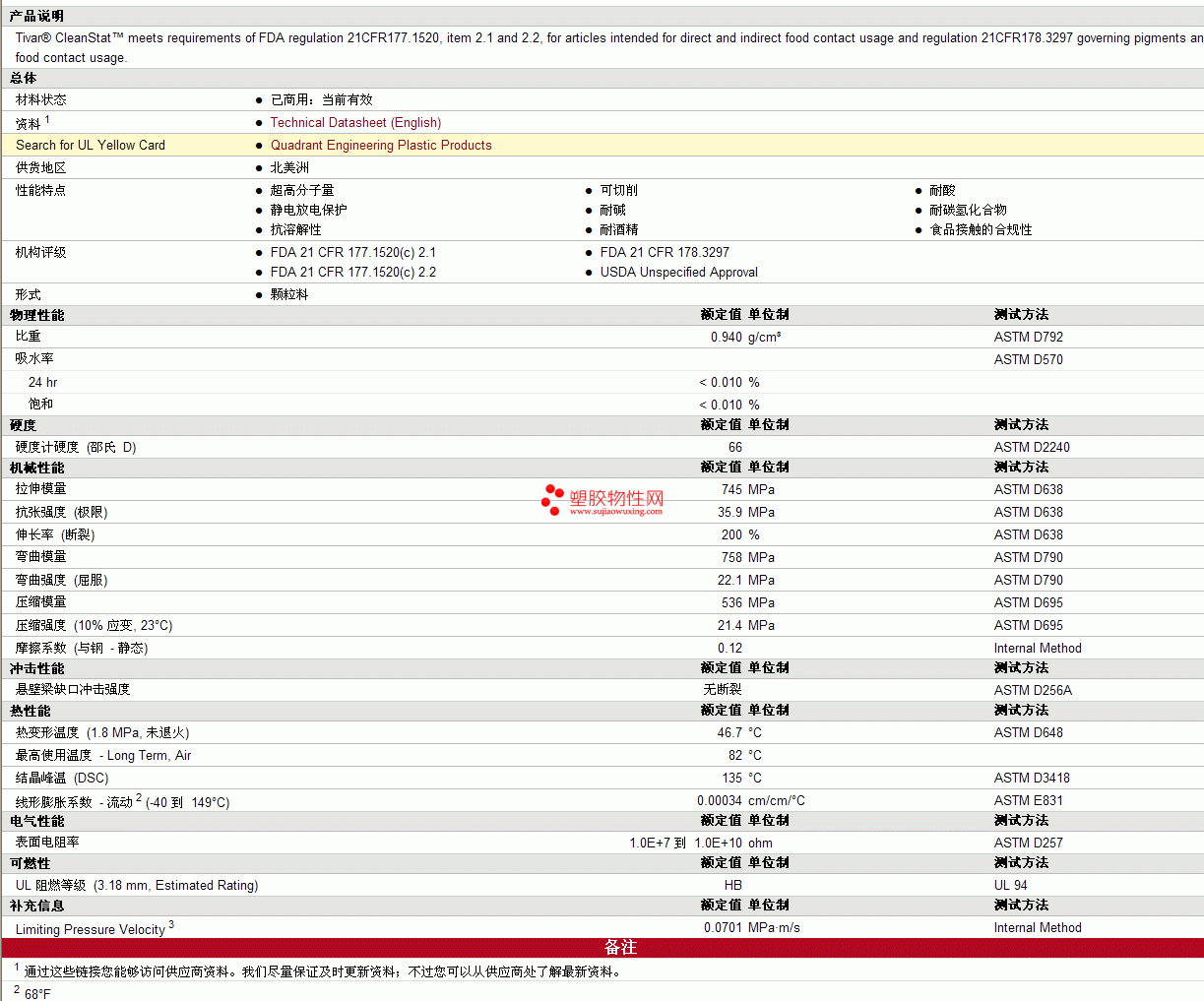Click the 24 hr water absorption row

coord(602,382)
